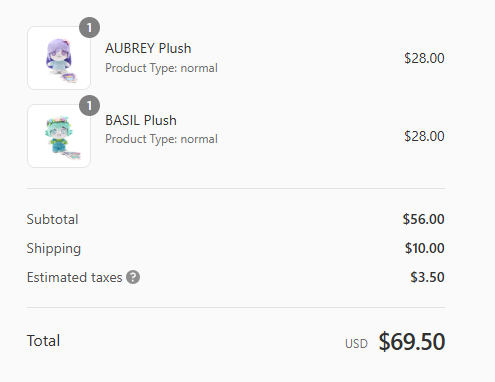Click the USD currency indicator

click(356, 344)
